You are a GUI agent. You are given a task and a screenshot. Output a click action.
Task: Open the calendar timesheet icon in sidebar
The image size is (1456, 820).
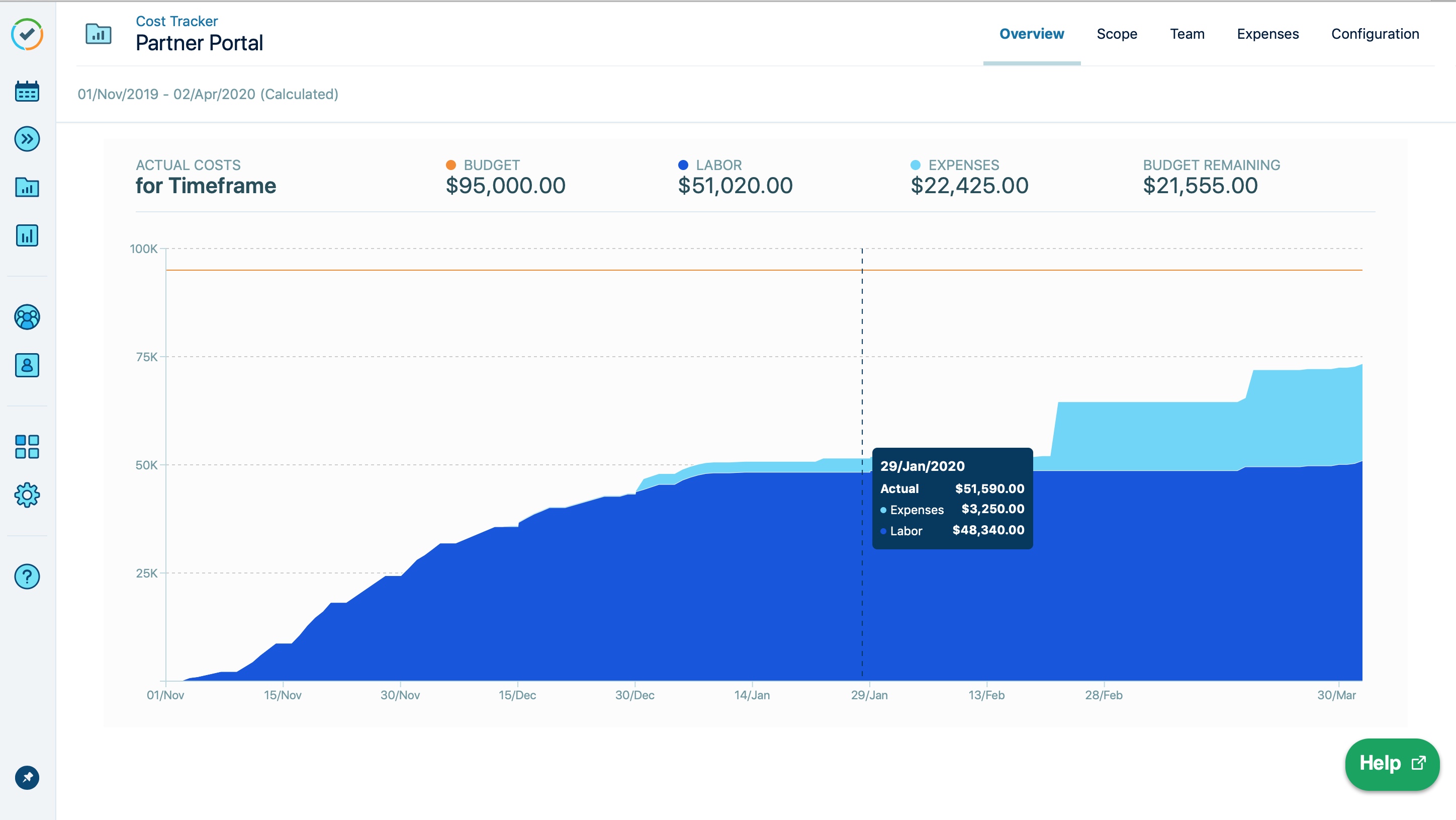pyautogui.click(x=27, y=91)
